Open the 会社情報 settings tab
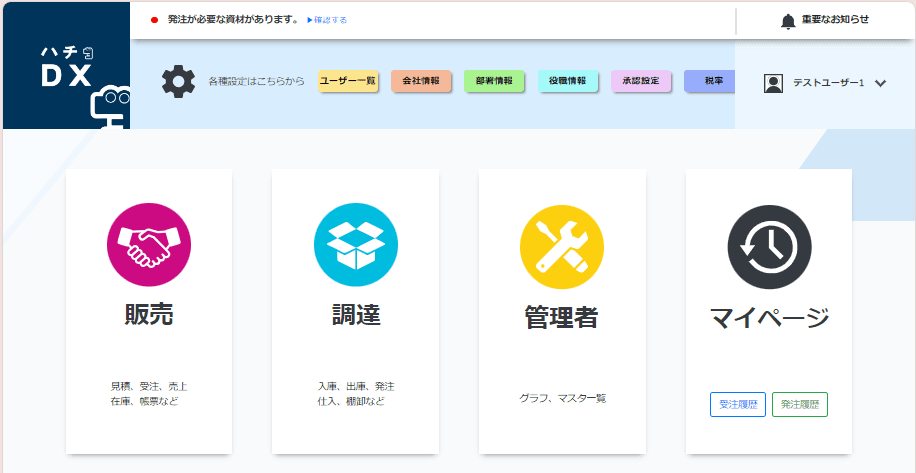The image size is (916, 473). click(421, 81)
